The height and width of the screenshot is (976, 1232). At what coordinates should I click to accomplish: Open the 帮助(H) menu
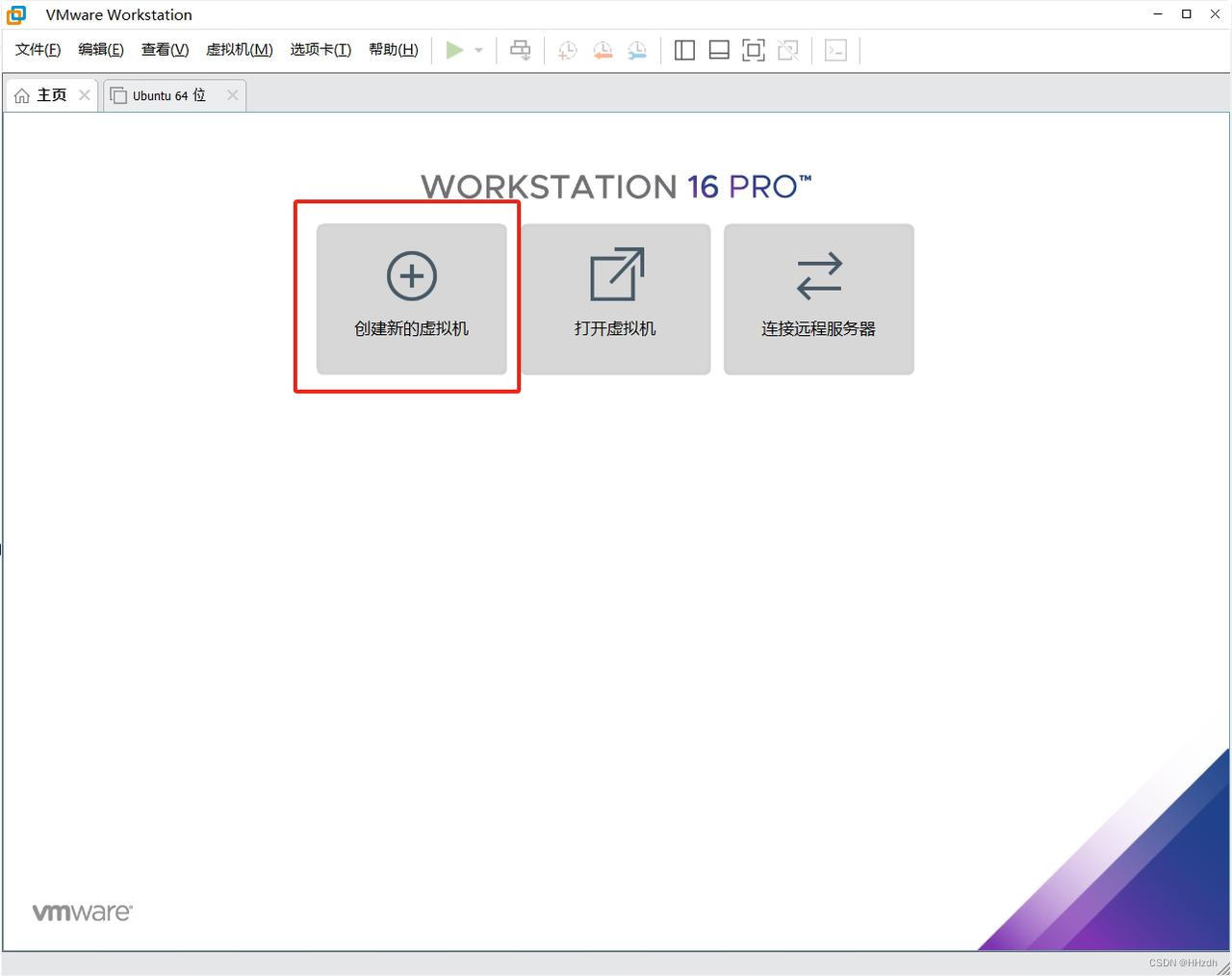point(394,50)
